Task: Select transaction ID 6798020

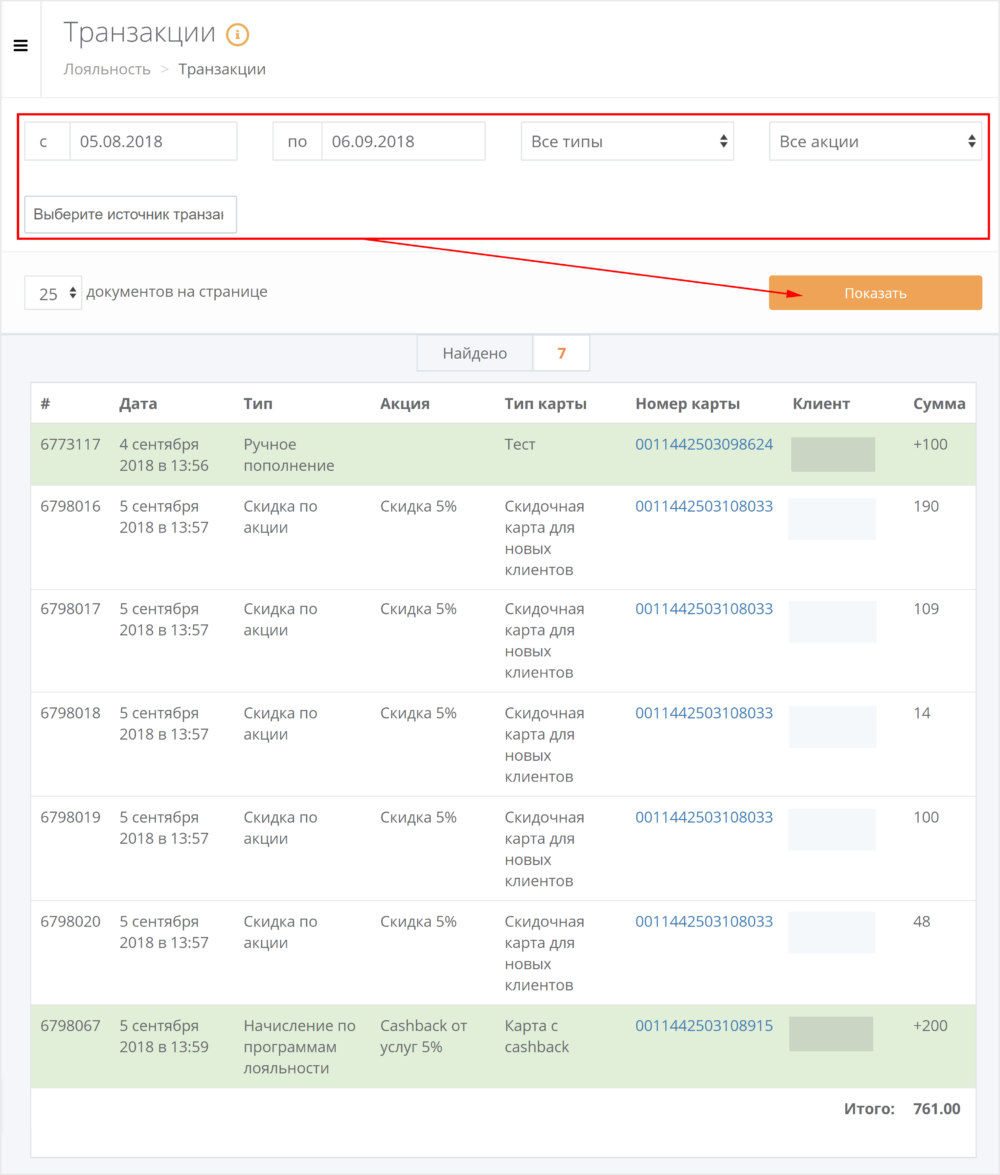Action: [70, 922]
